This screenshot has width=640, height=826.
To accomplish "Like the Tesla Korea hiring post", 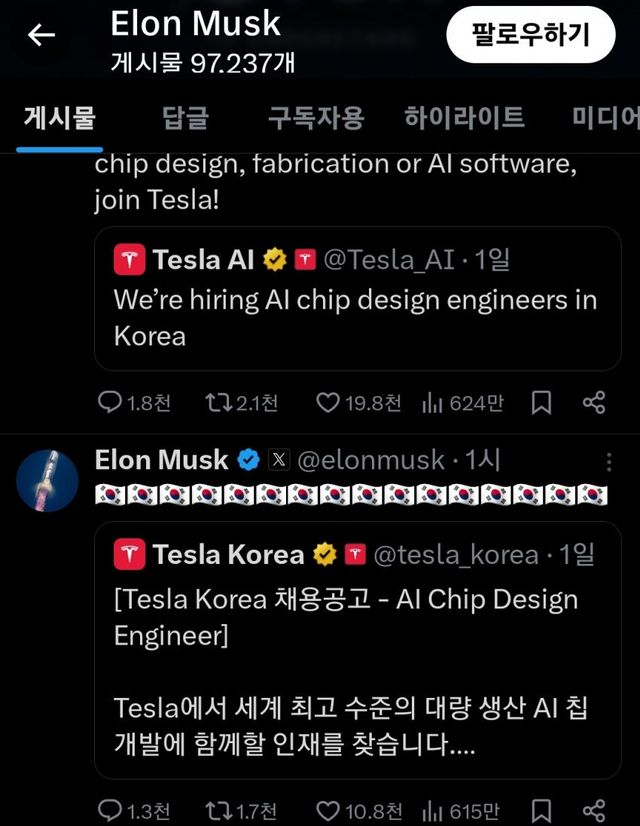I will (x=329, y=811).
